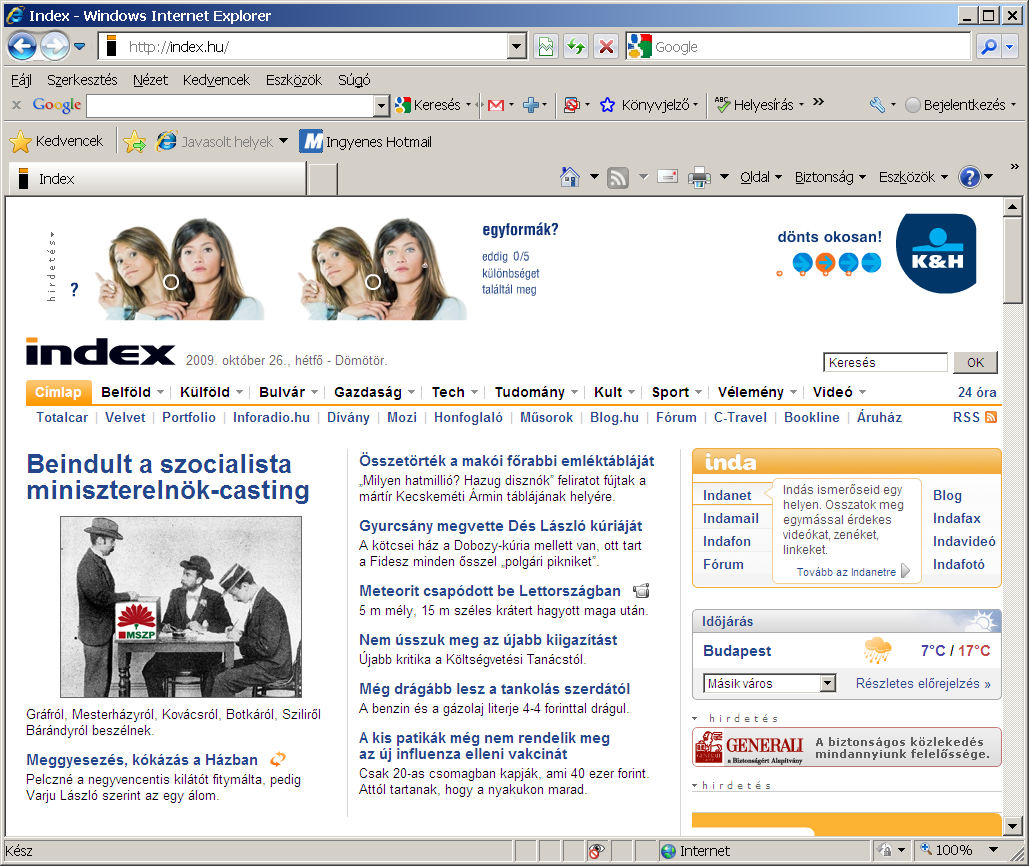The height and width of the screenshot is (866, 1029).
Task: Click orange refresh icon next to Meggyesezés
Action: (278, 759)
